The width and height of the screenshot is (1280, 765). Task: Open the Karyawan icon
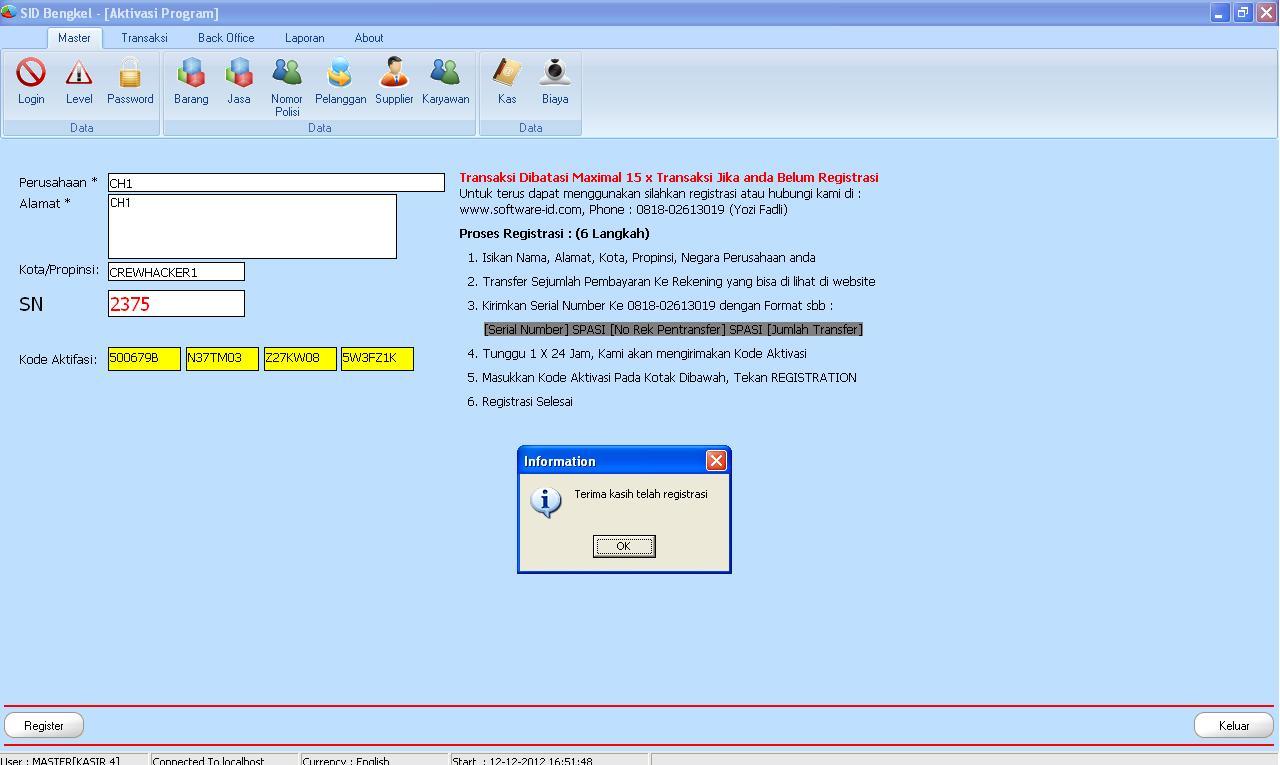tap(445, 81)
